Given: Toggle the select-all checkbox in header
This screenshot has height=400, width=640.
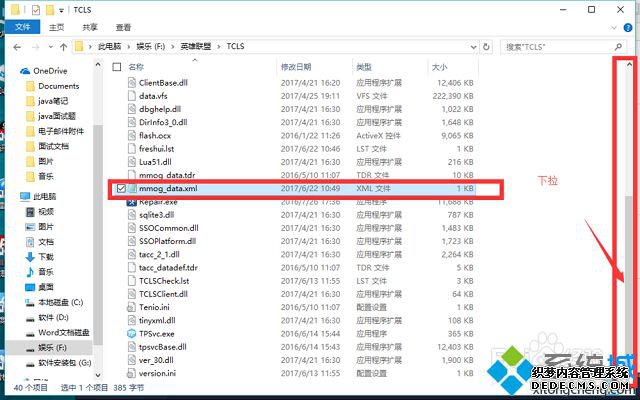Looking at the screenshot, I should [x=117, y=67].
